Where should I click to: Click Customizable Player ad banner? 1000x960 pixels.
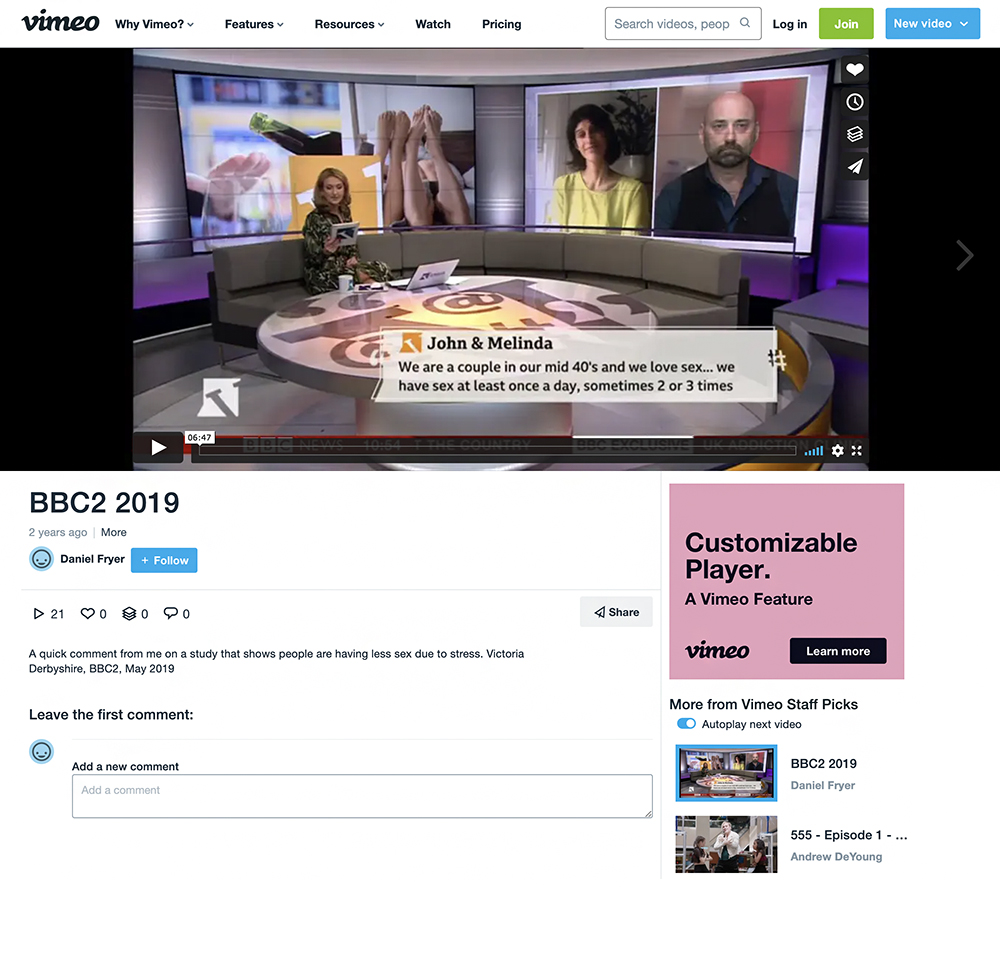786,581
